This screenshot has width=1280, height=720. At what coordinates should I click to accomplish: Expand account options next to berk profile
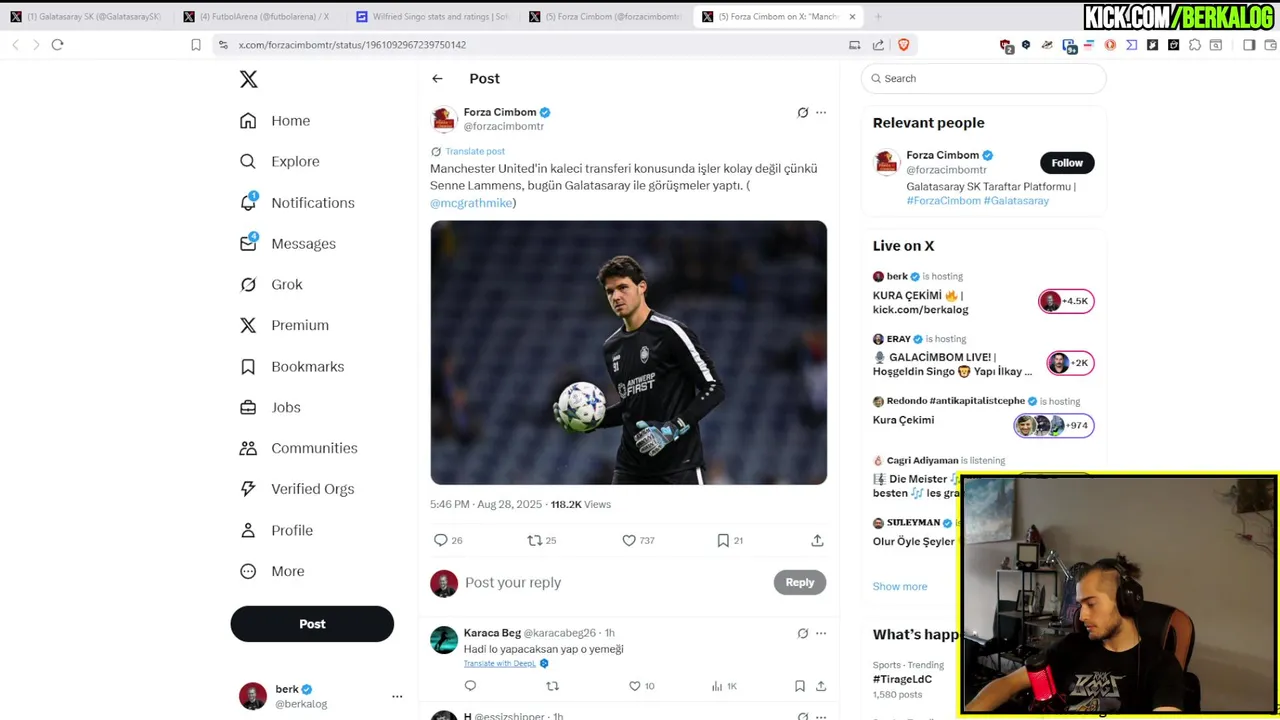pos(397,696)
